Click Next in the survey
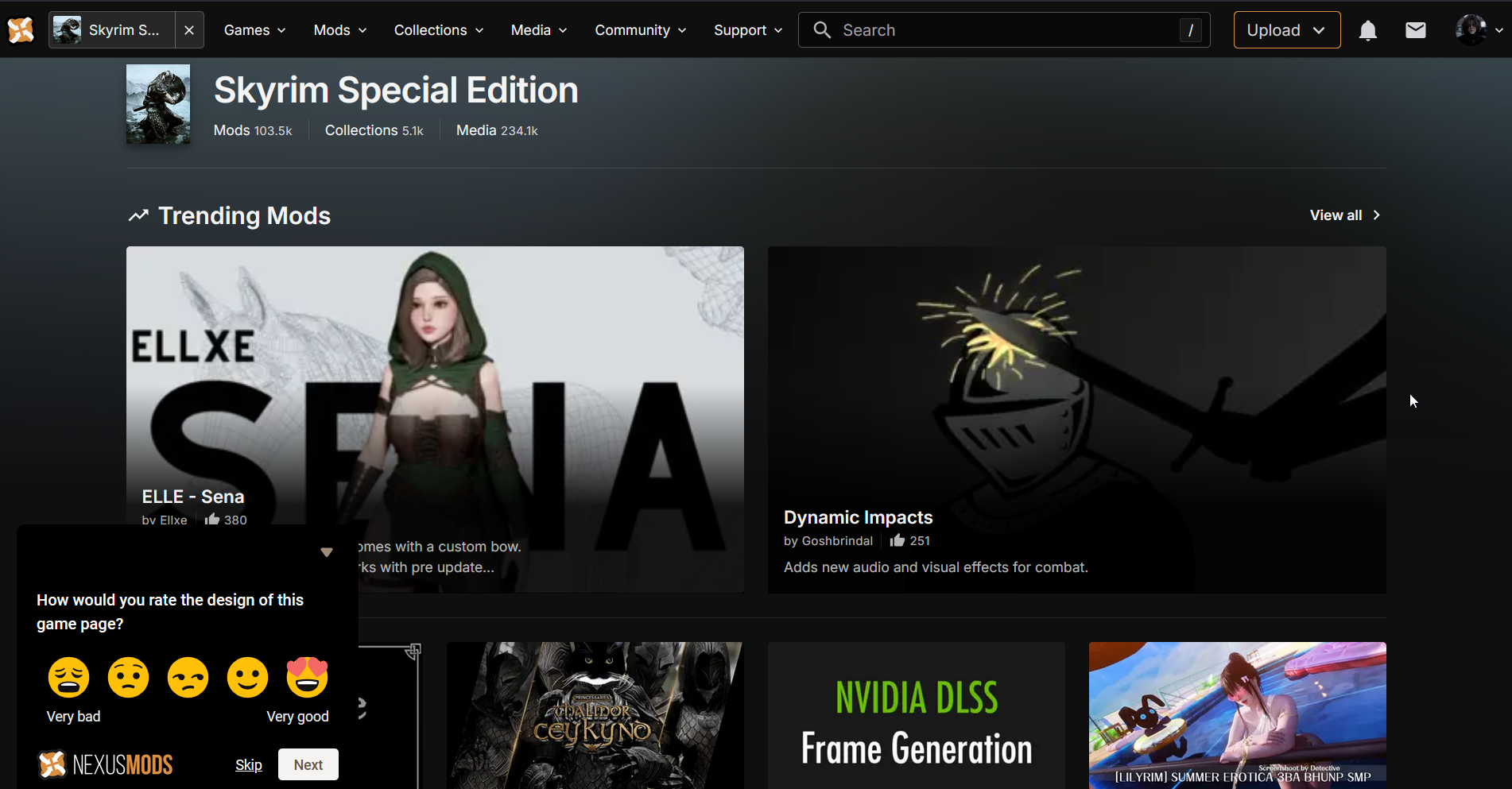The image size is (1512, 789). coord(308,764)
